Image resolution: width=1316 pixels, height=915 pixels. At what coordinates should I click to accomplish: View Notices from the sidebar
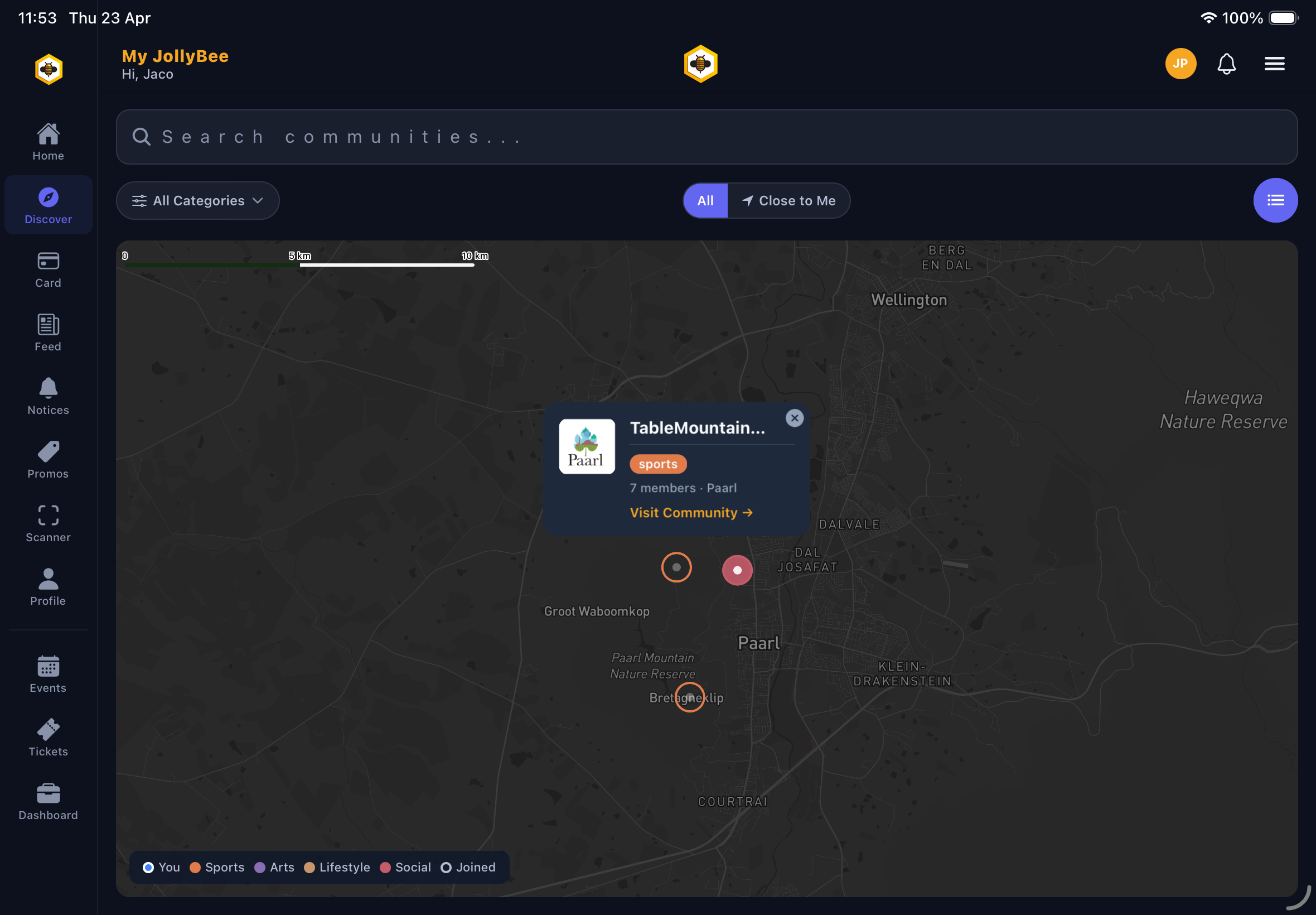[48, 396]
